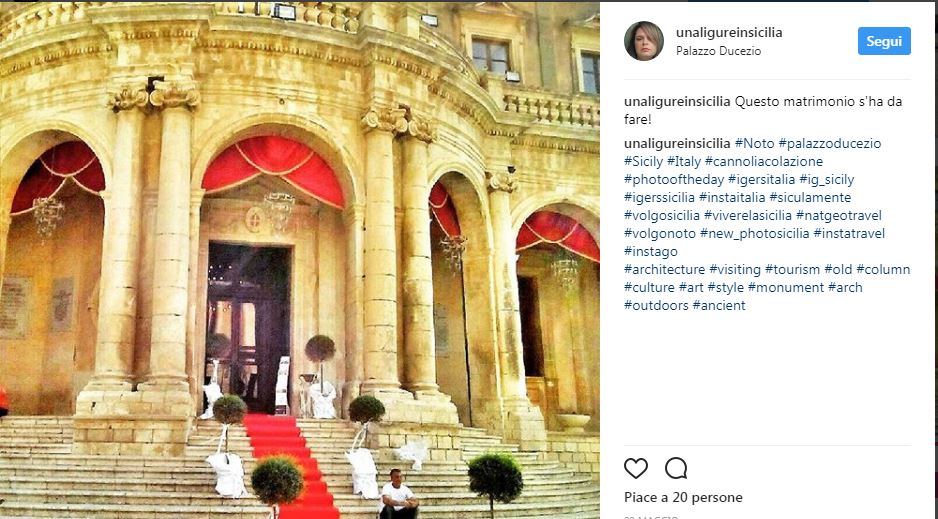Open the #siculamente hashtag
This screenshot has height=519, width=938.
point(810,197)
